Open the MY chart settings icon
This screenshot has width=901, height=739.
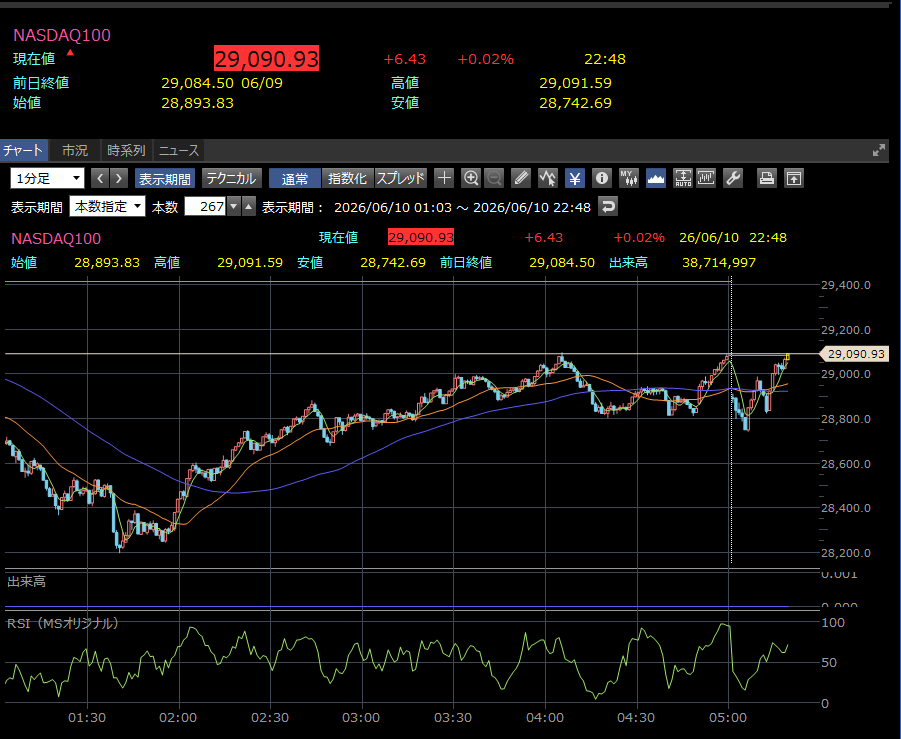629,178
